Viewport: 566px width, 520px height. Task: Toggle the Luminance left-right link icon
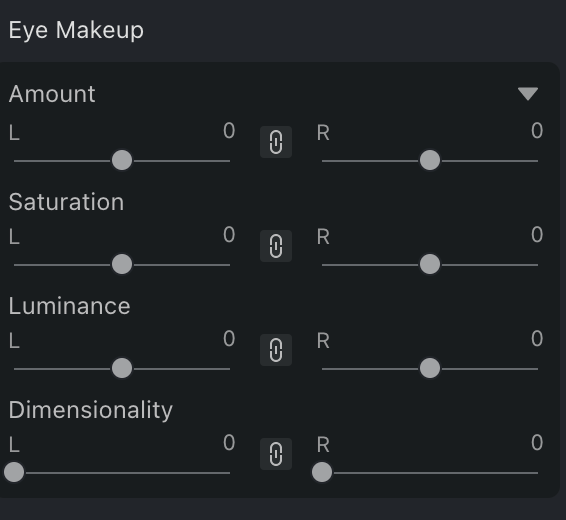click(x=276, y=350)
